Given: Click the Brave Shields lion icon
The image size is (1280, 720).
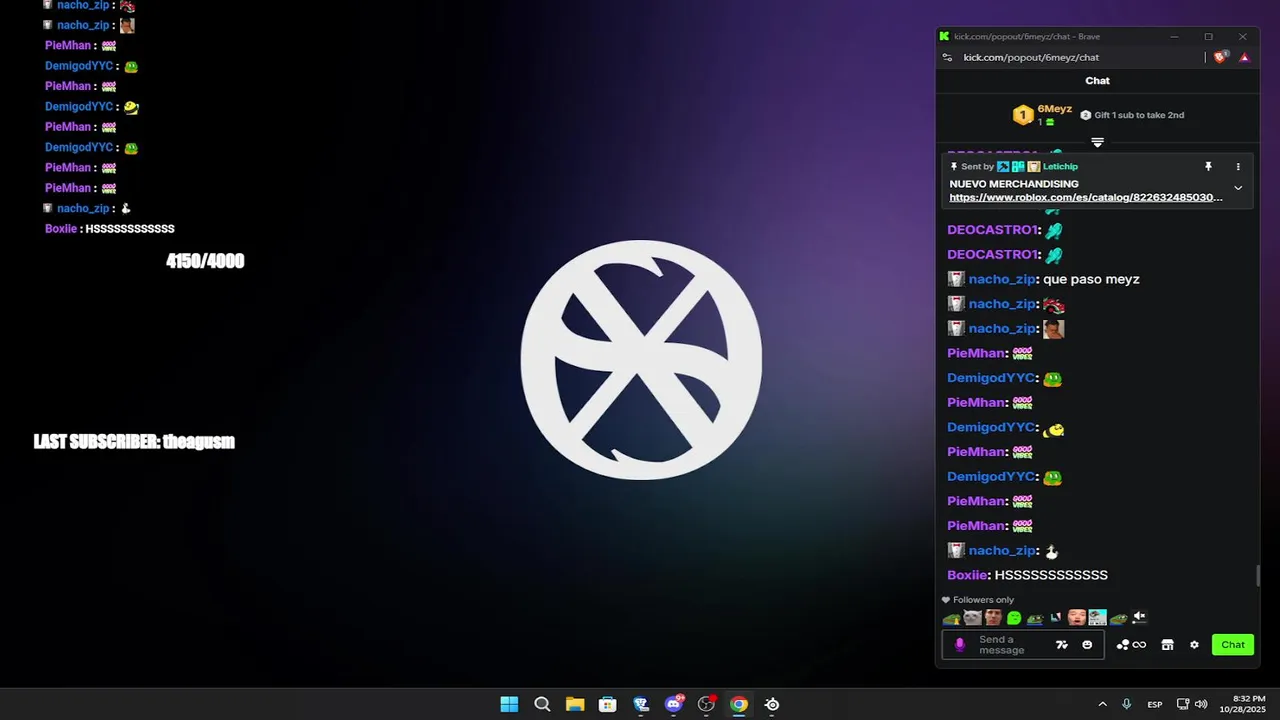Looking at the screenshot, I should (x=1220, y=57).
